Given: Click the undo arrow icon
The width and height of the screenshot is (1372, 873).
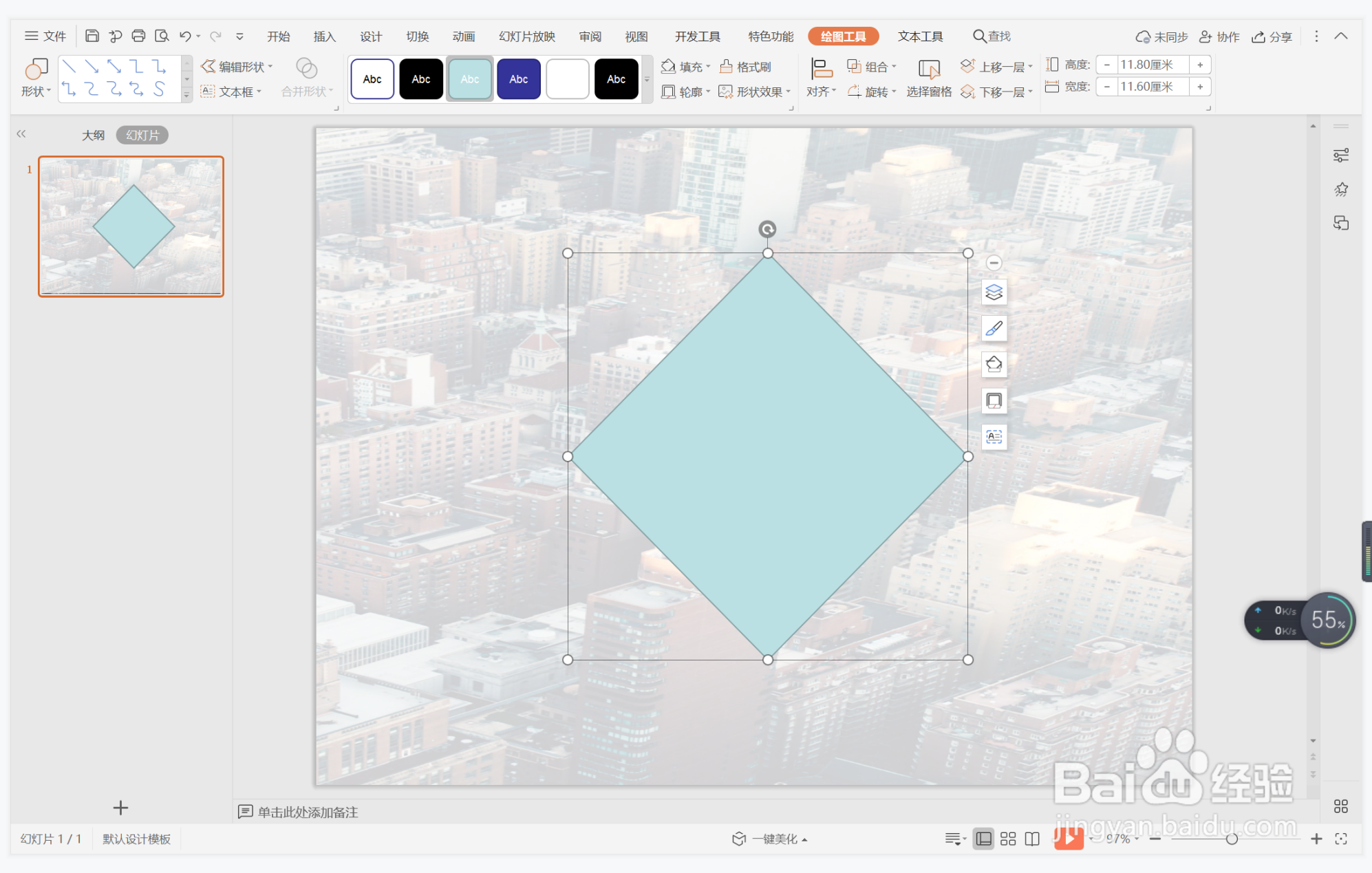Looking at the screenshot, I should [x=184, y=36].
